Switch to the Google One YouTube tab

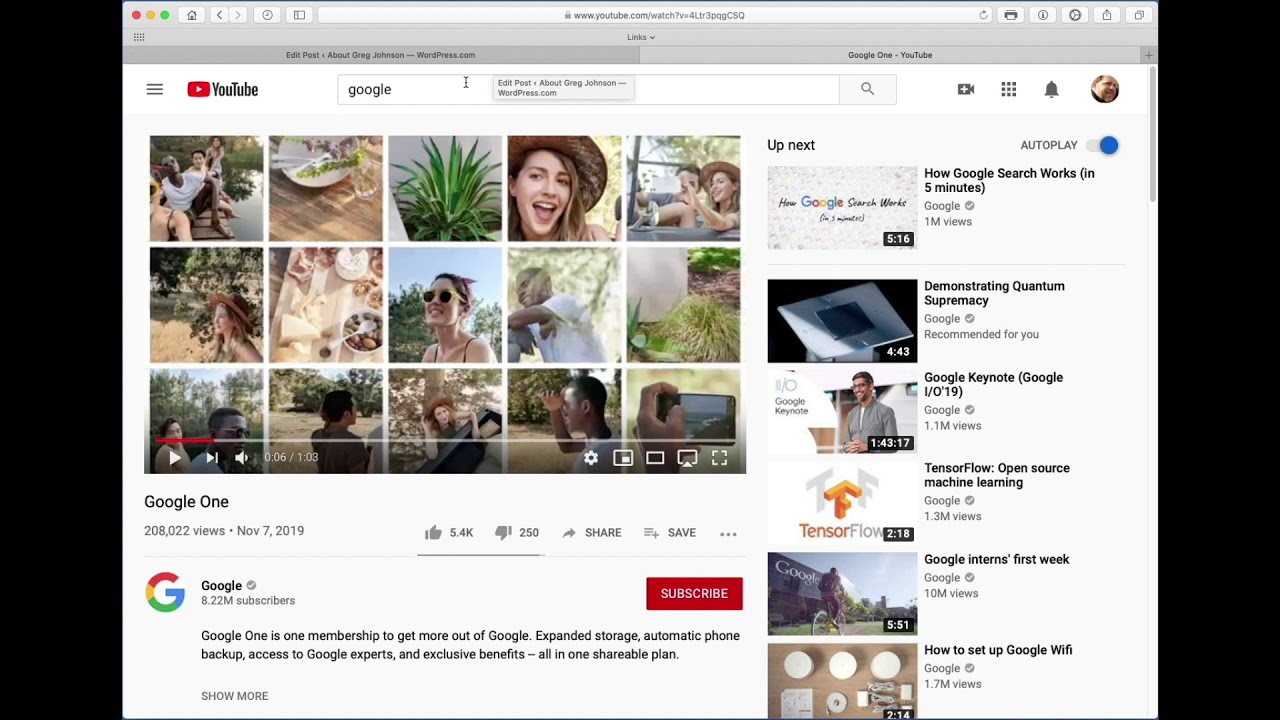(890, 55)
